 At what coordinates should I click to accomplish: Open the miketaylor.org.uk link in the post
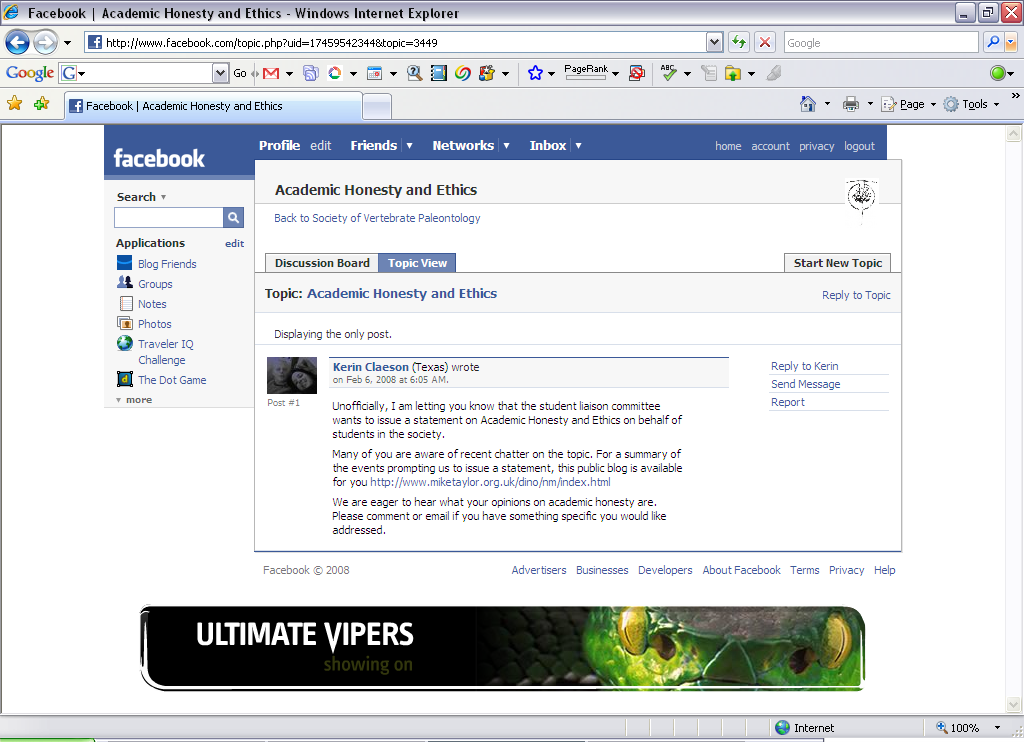click(490, 482)
